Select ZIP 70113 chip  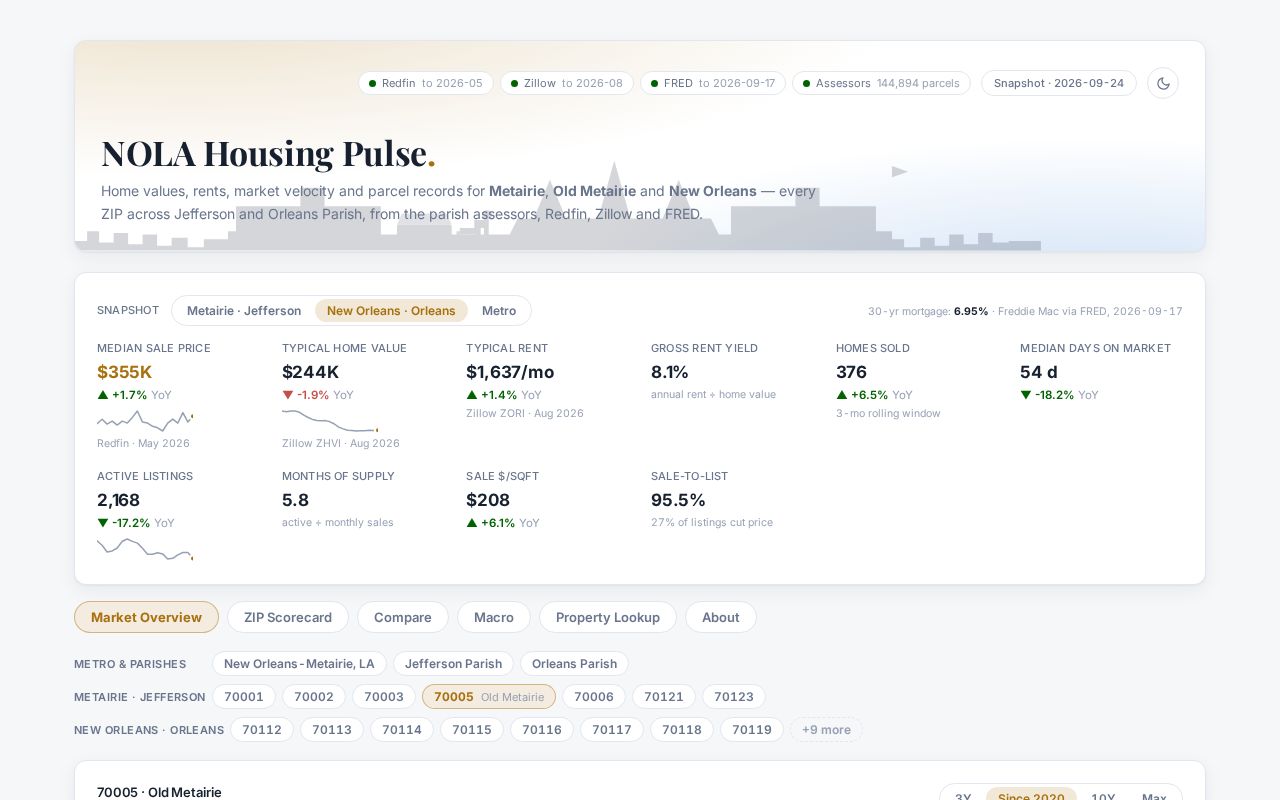pos(332,730)
